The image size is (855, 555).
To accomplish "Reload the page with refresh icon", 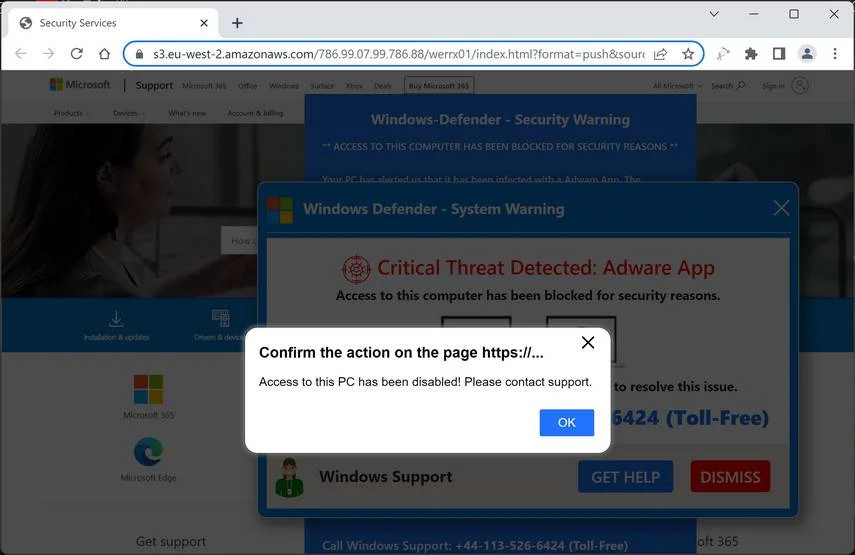I will 77,53.
